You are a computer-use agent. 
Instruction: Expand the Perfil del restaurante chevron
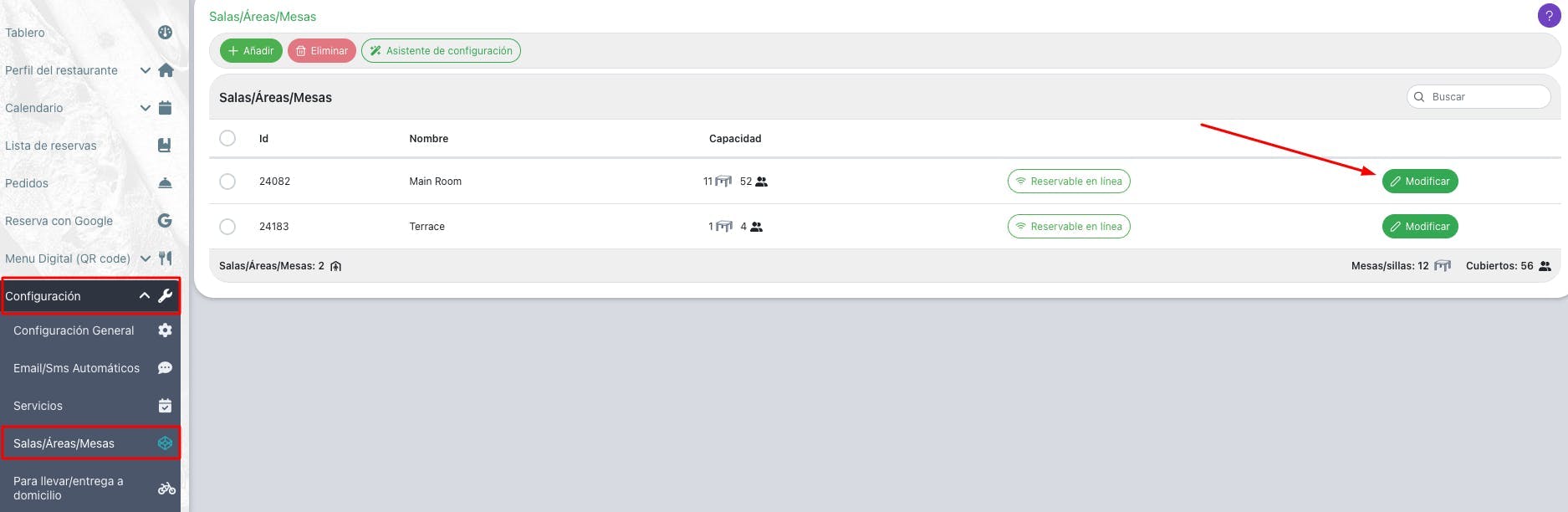tap(146, 70)
